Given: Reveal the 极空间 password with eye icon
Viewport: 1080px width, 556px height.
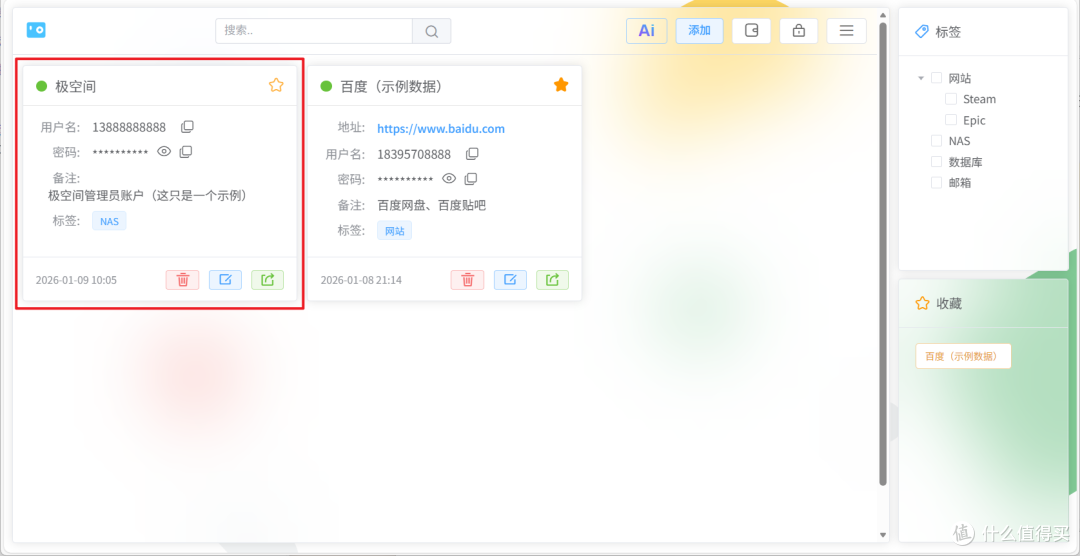Looking at the screenshot, I should 164,152.
